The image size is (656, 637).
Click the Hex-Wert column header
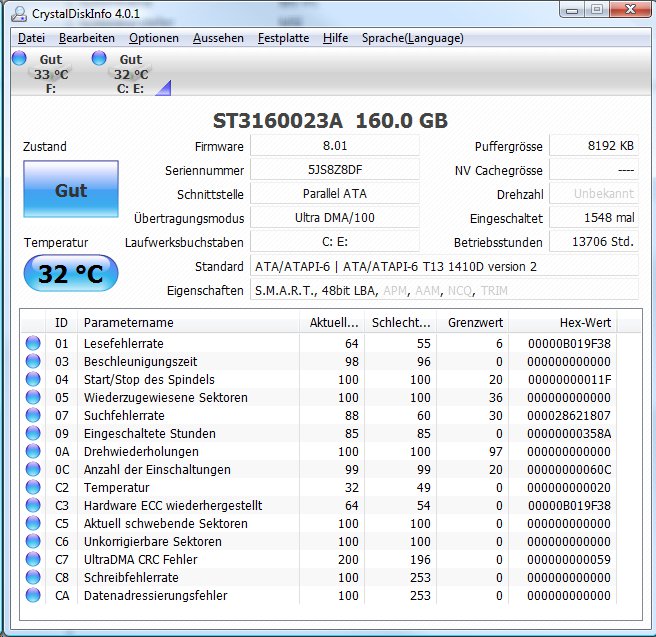point(563,322)
